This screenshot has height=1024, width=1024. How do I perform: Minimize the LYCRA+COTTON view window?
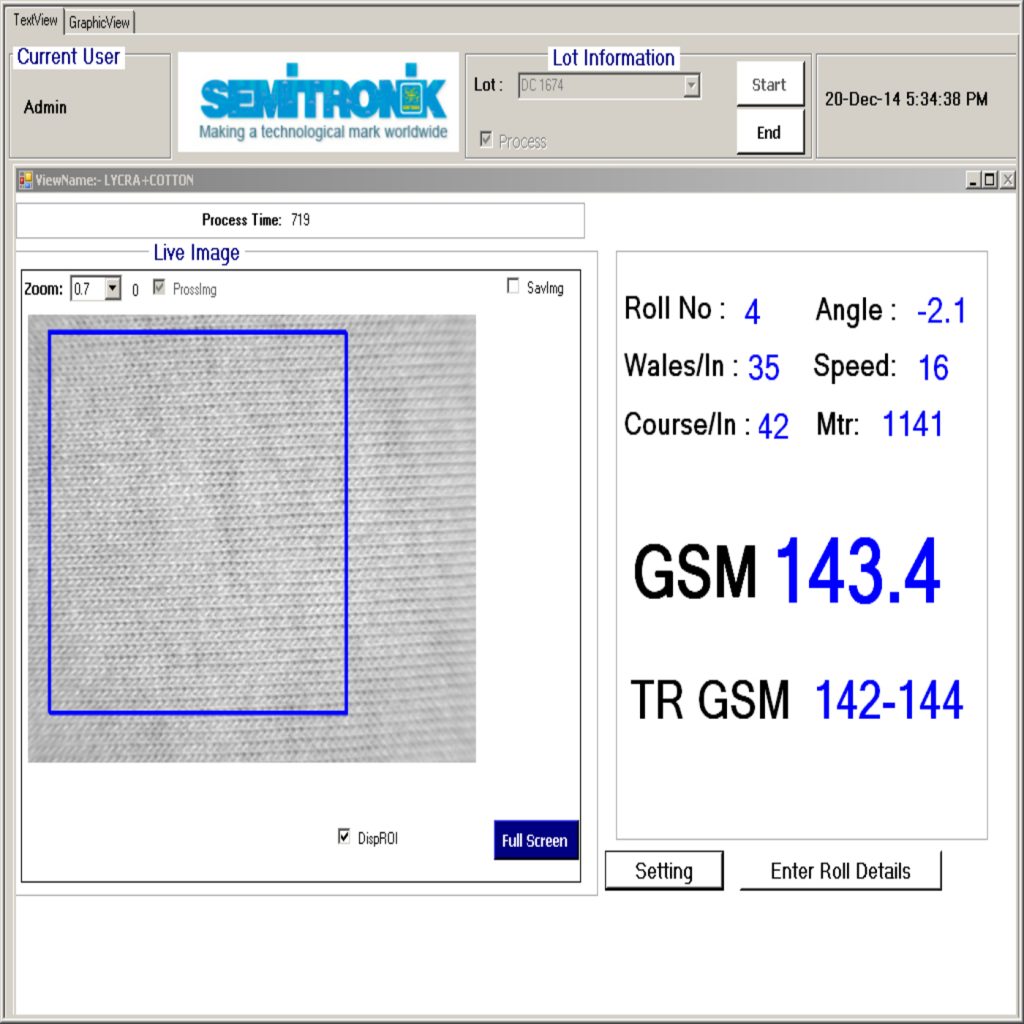click(x=973, y=180)
